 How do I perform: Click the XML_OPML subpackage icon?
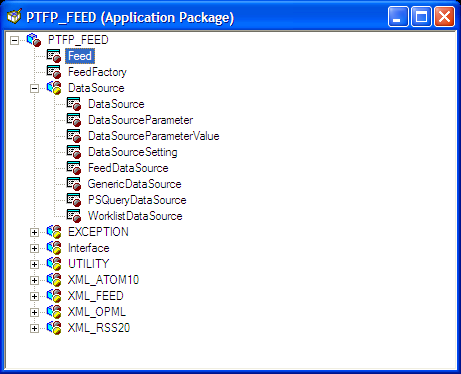click(54, 312)
